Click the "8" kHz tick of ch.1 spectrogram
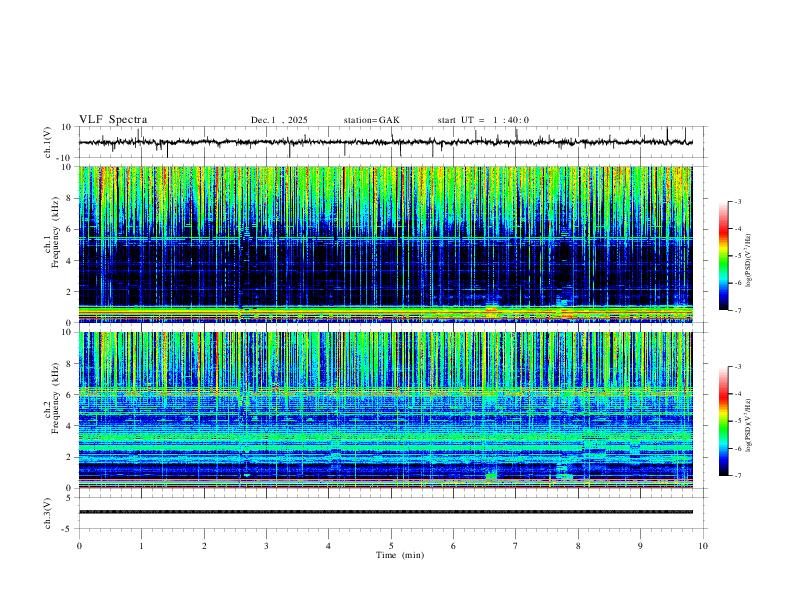This screenshot has width=792, height=612. [70, 198]
